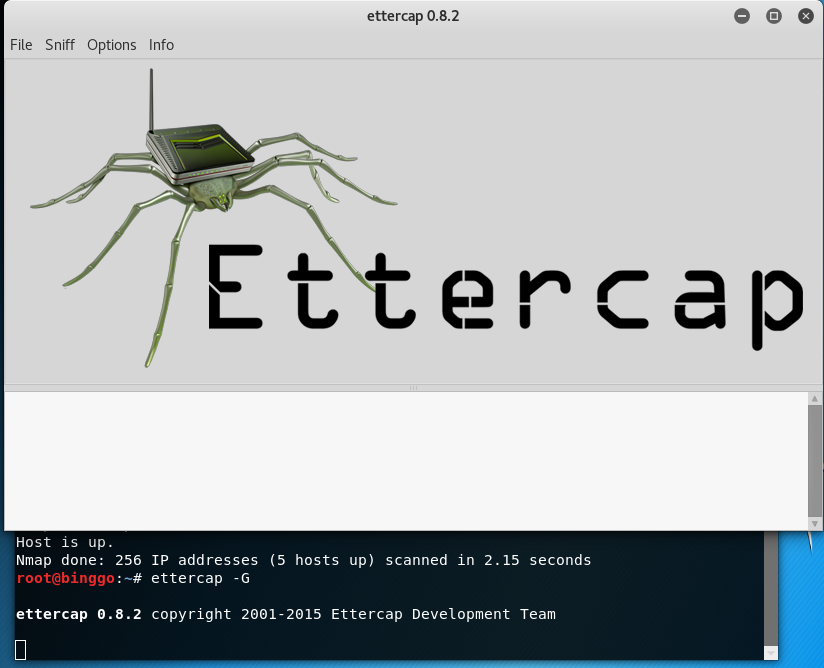Click the ettercap message pane scrollbar thumb
The image size is (824, 668).
tap(815, 461)
